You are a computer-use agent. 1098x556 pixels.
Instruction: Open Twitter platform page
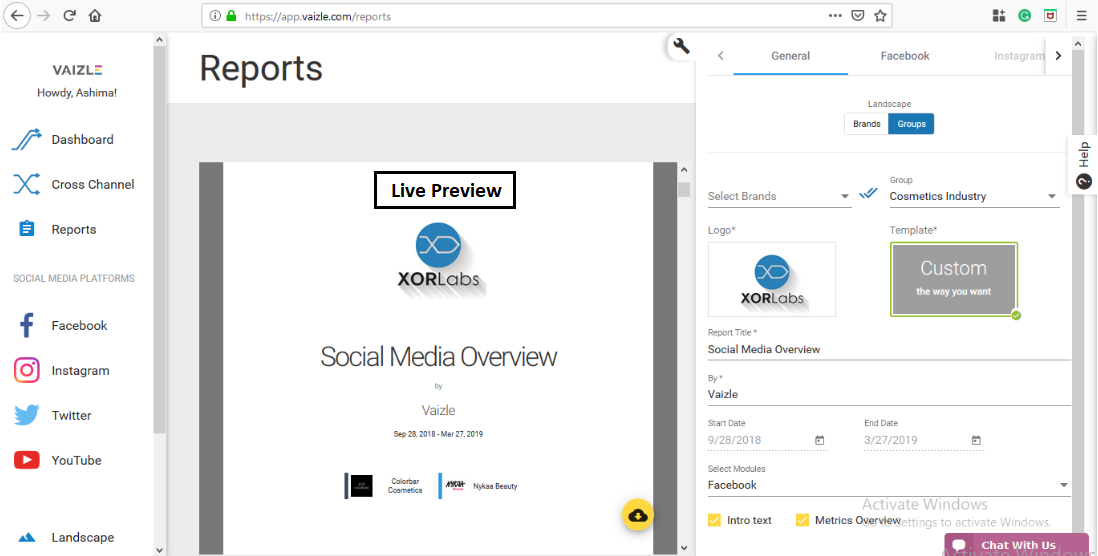53,415
